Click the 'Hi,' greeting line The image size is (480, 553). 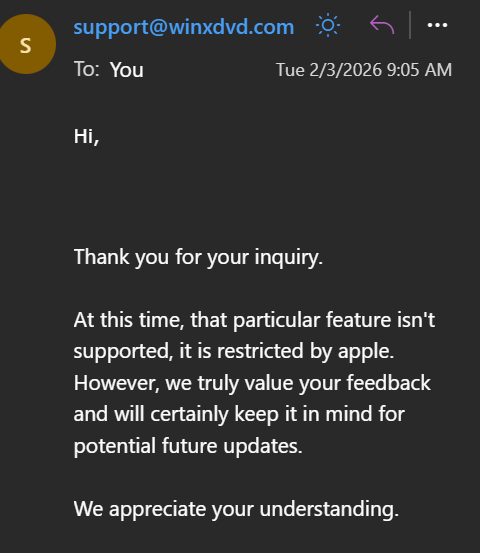(86, 136)
